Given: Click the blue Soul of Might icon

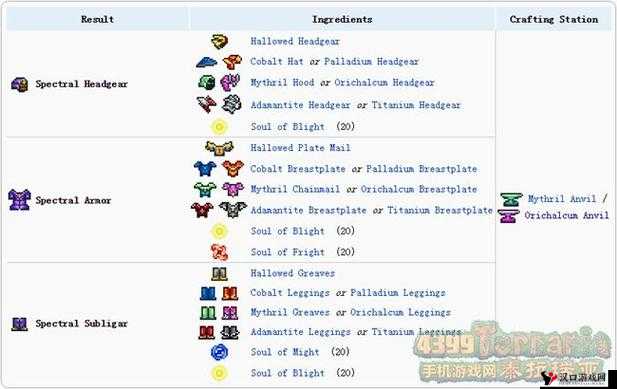Looking at the screenshot, I should tap(219, 352).
